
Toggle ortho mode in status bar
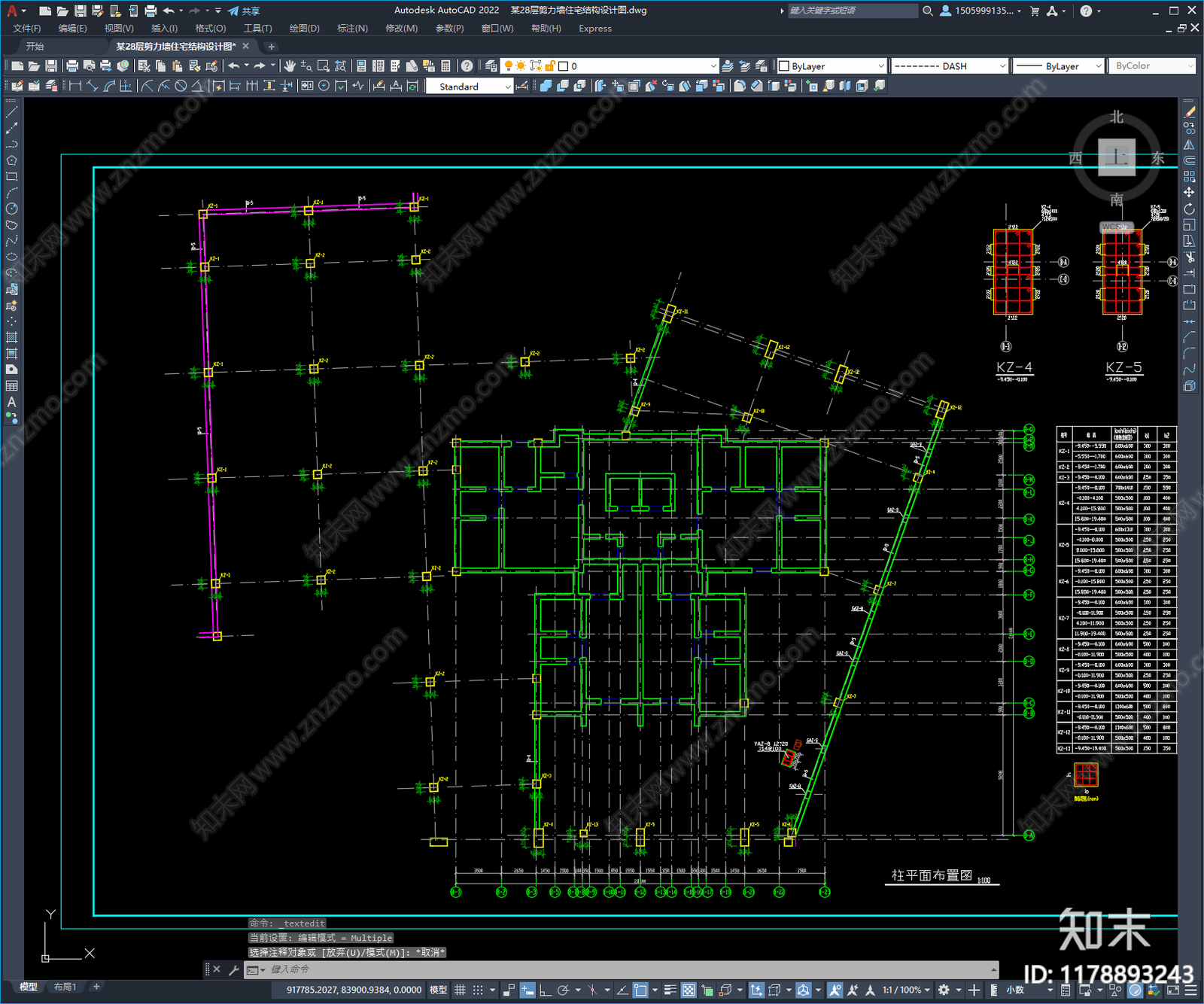point(545,990)
